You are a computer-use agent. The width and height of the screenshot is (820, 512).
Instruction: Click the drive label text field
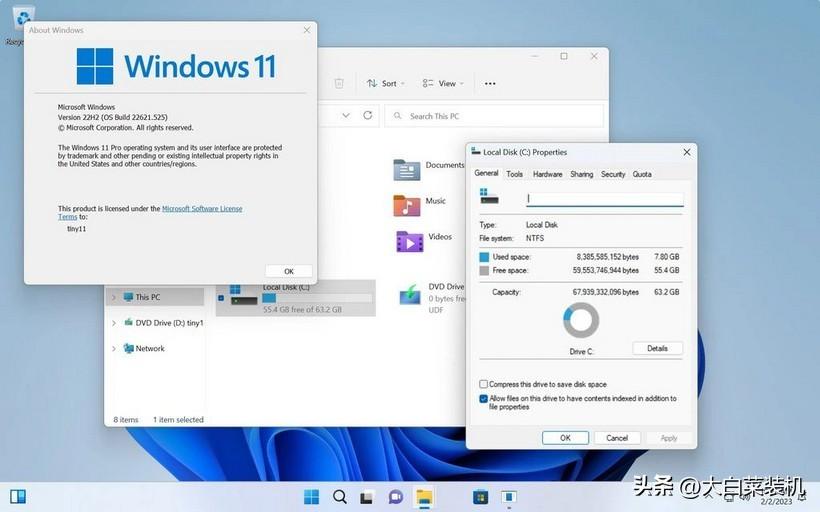click(x=605, y=199)
